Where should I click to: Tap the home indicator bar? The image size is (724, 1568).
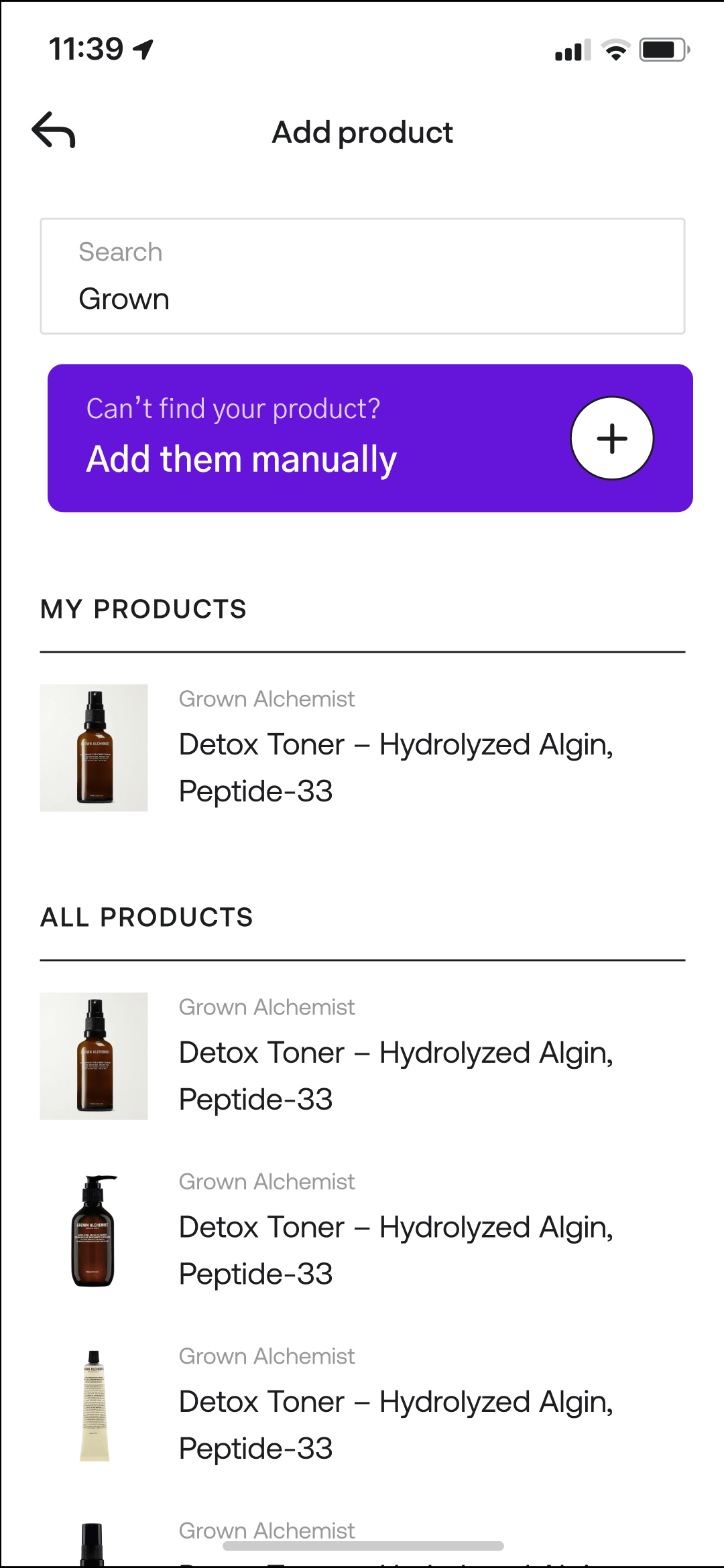tap(363, 1546)
